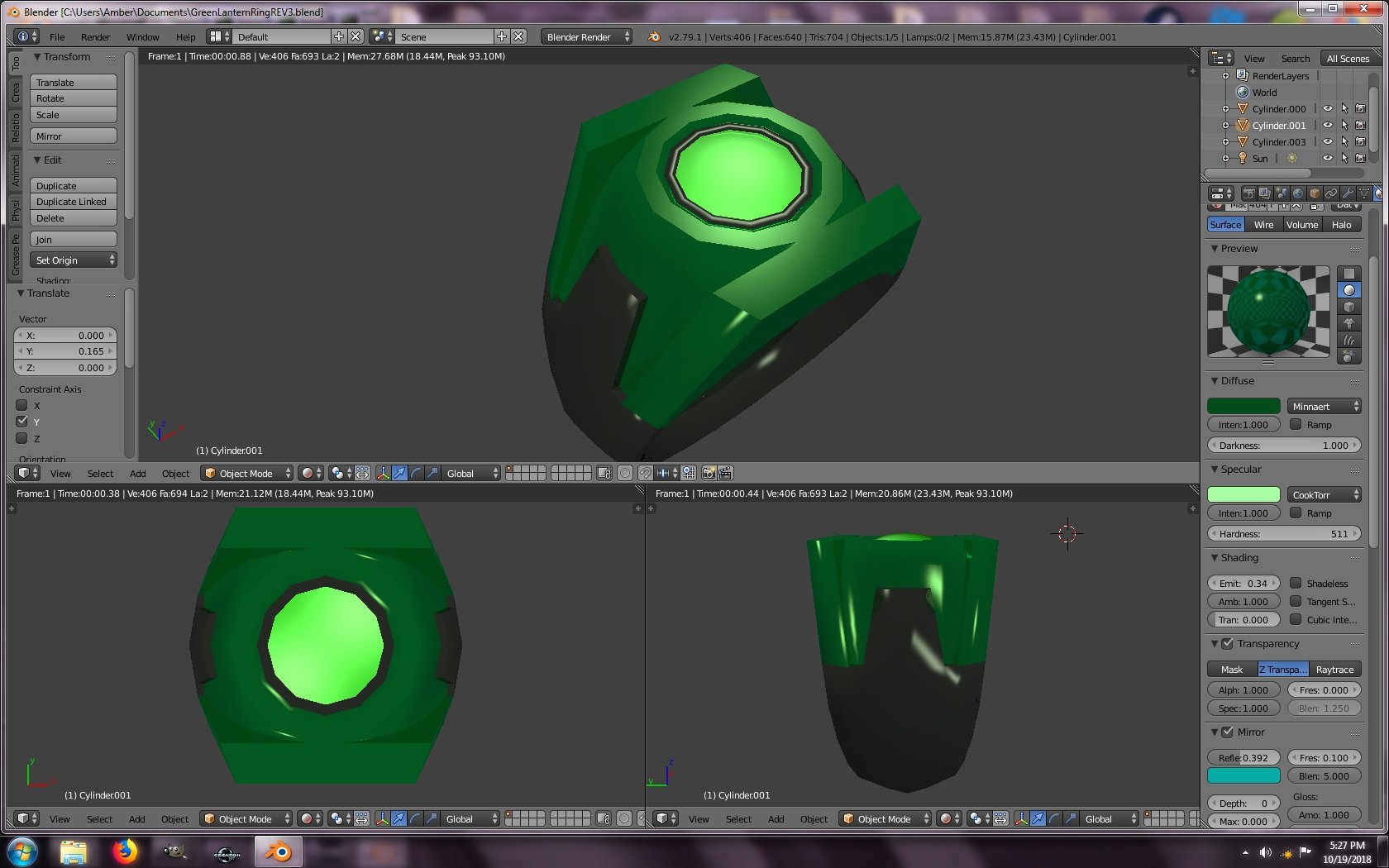Select flat plane material preview type

[x=1349, y=274]
